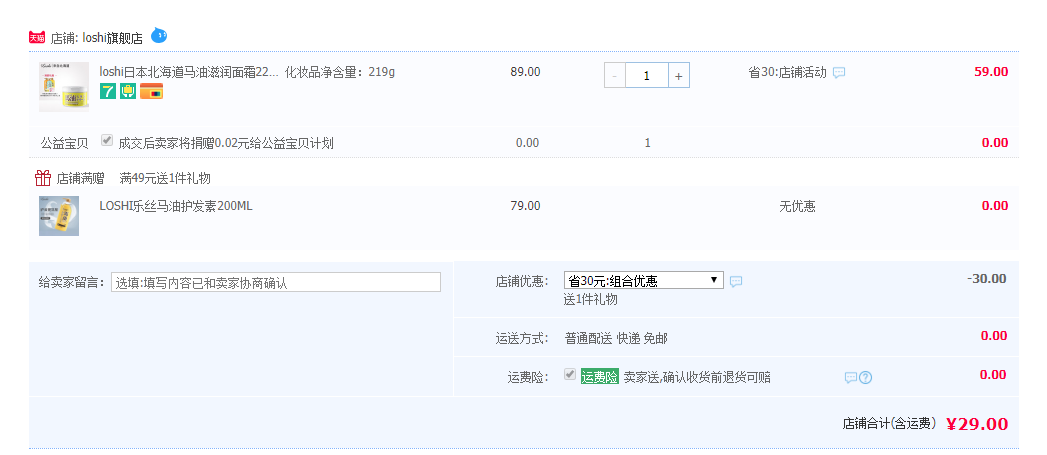Increase quantity with the plus button
The width and height of the screenshot is (1047, 455).
click(678, 75)
